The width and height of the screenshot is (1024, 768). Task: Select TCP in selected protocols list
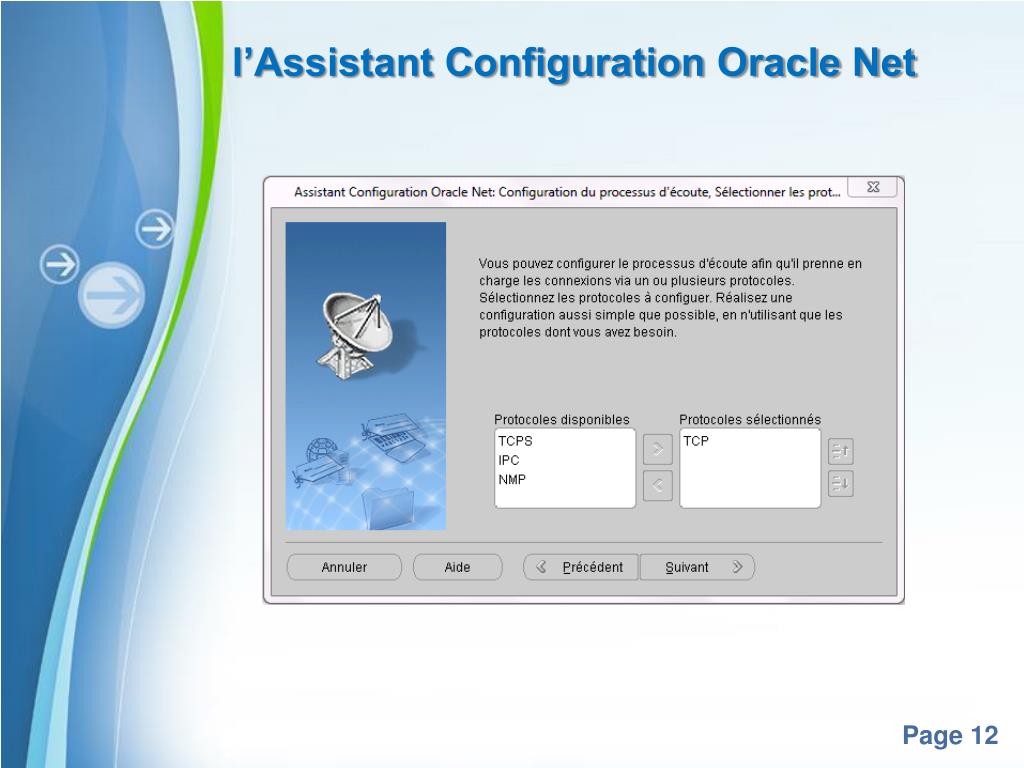(x=696, y=441)
